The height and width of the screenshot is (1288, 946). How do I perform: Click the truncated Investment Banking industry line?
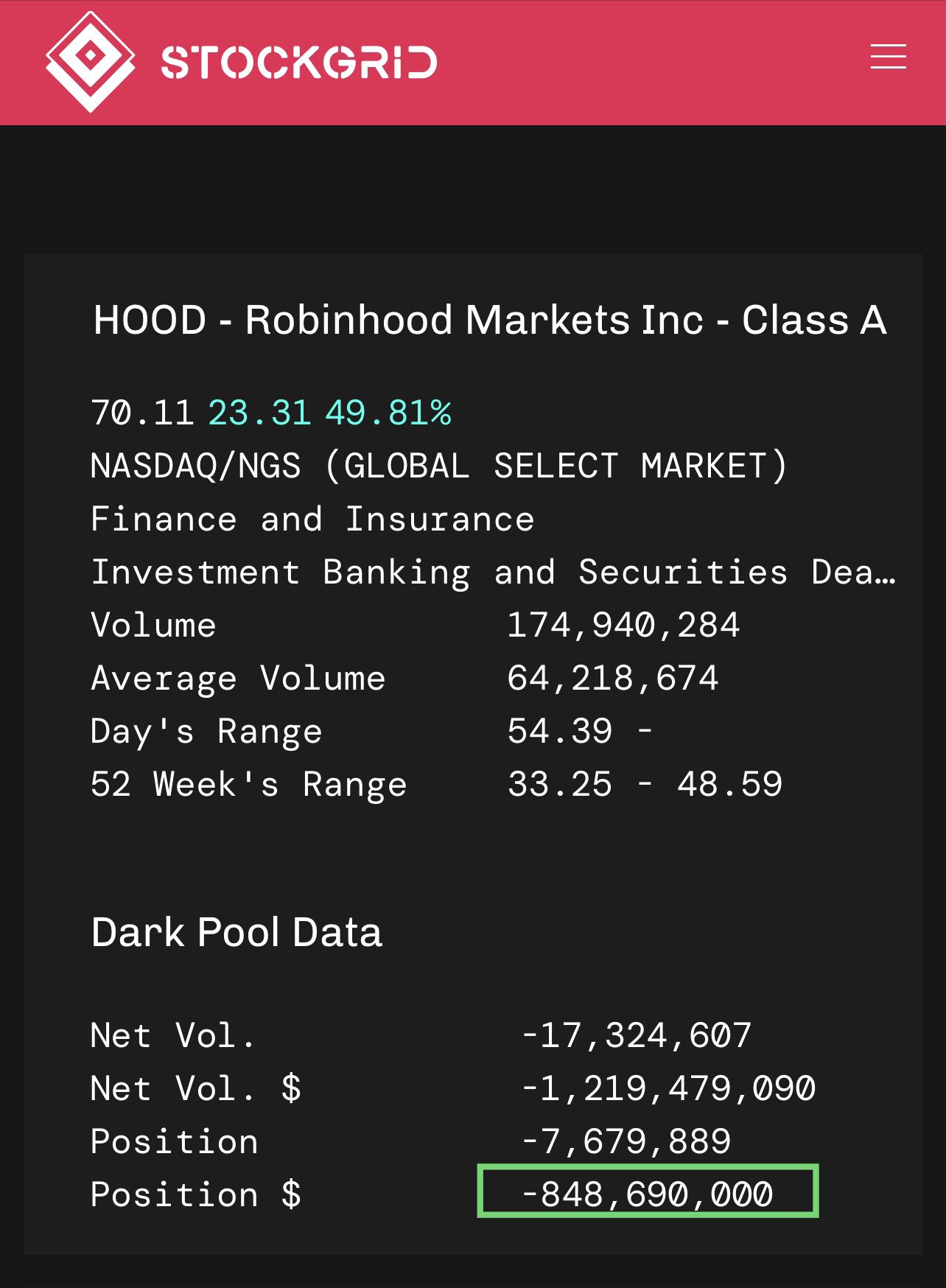pyautogui.click(x=492, y=573)
